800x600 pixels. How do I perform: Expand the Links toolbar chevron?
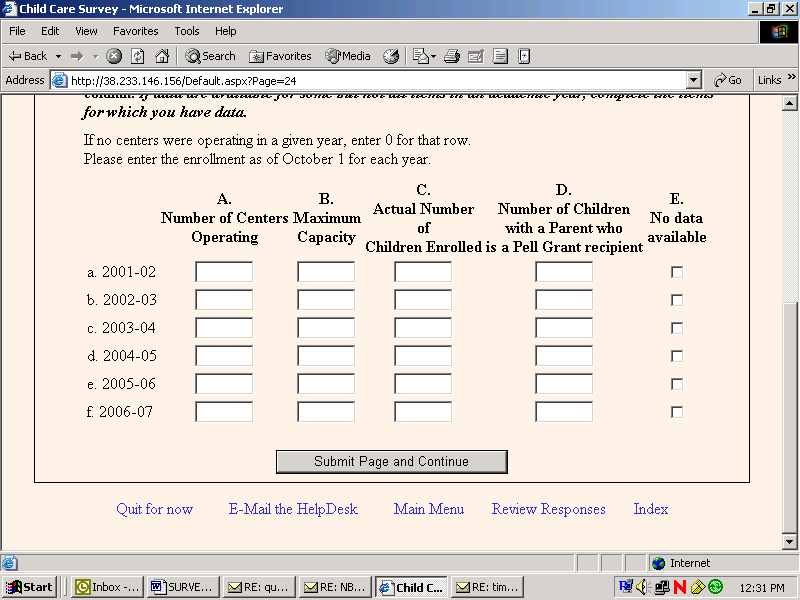point(791,77)
